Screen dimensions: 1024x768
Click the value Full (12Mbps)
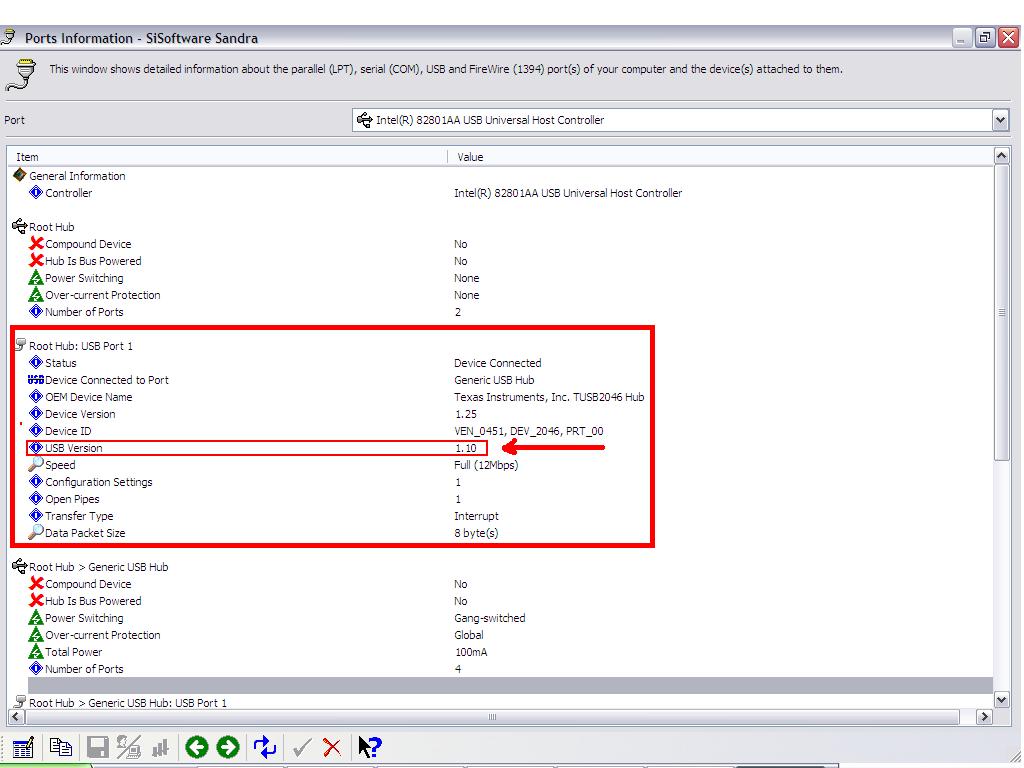click(486, 465)
